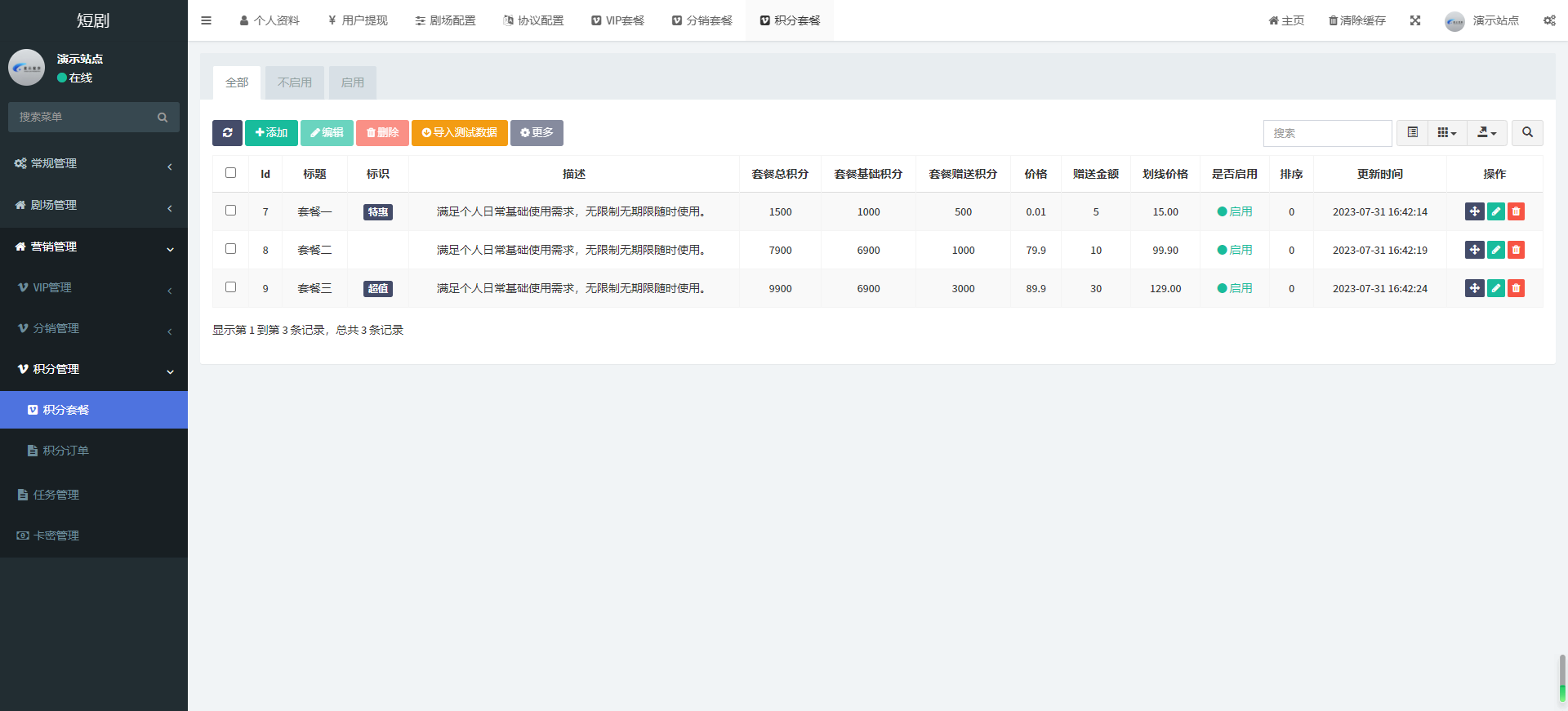Toggle 启用 status for 套餐三
The image size is (1568, 711).
click(1234, 288)
